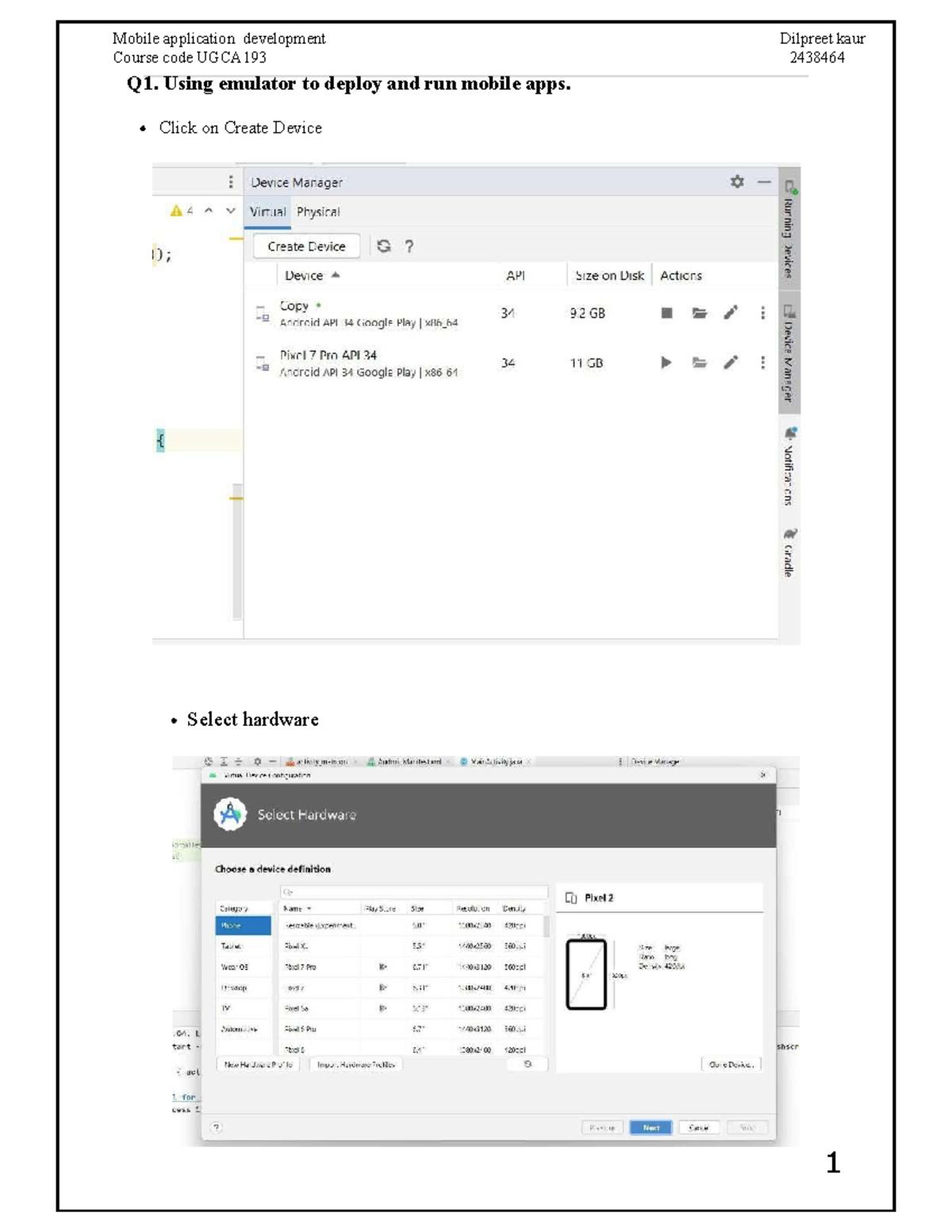The width and height of the screenshot is (952, 1232).
Task: Click the editor vertical dots menu
Action: click(231, 182)
